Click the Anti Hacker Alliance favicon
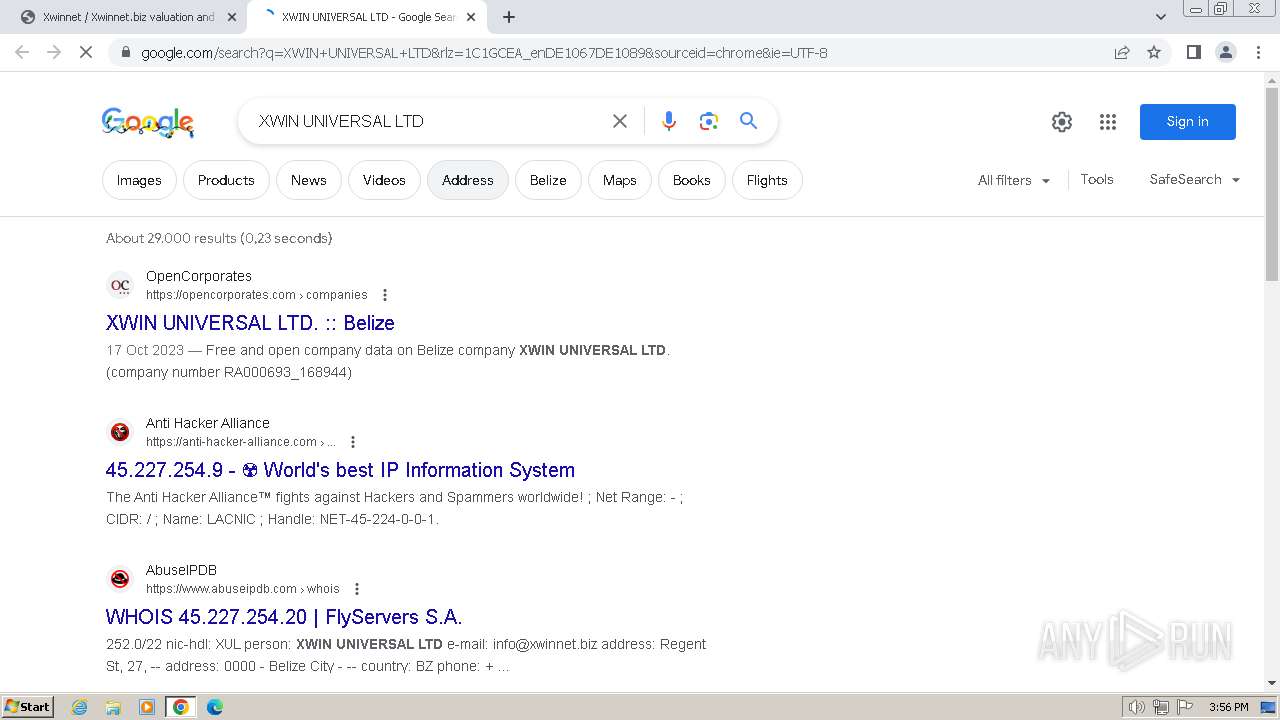 pyautogui.click(x=120, y=432)
